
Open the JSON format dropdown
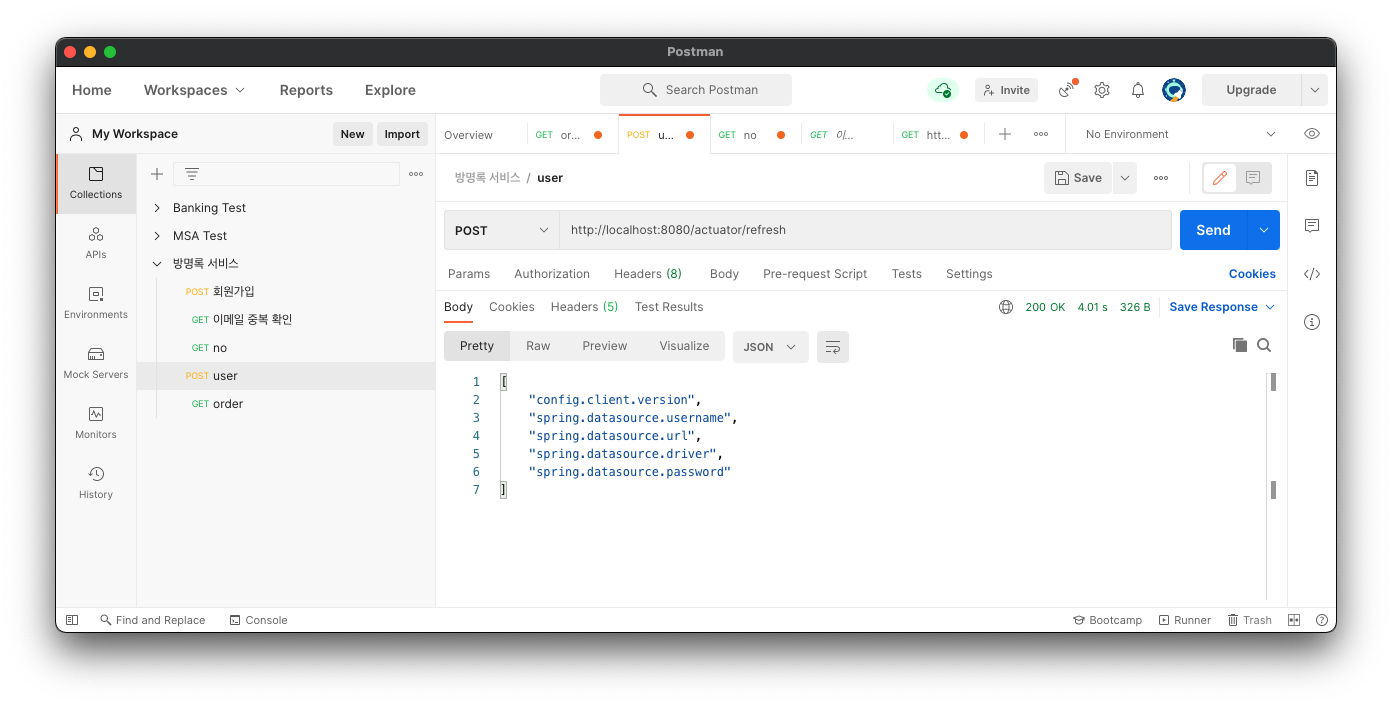tap(771, 347)
